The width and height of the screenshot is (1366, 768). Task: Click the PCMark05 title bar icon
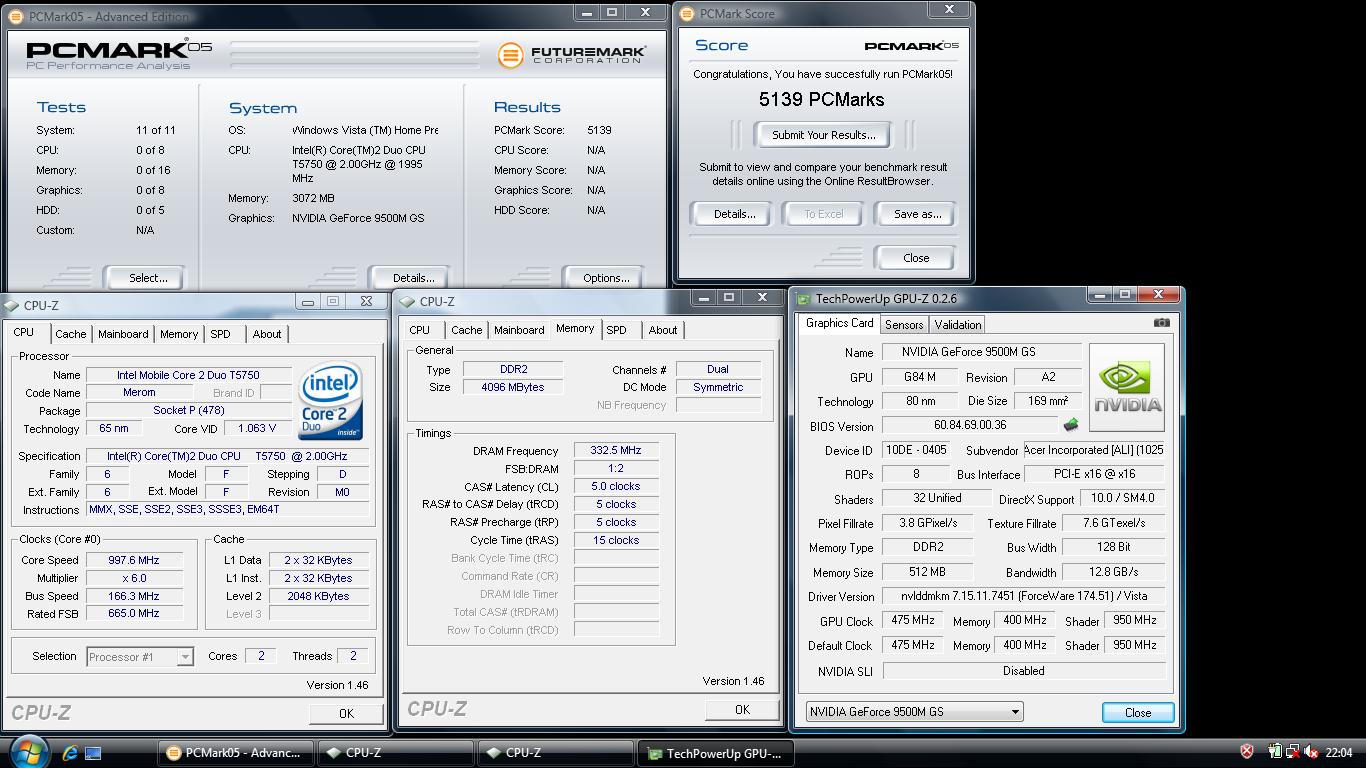pos(15,17)
